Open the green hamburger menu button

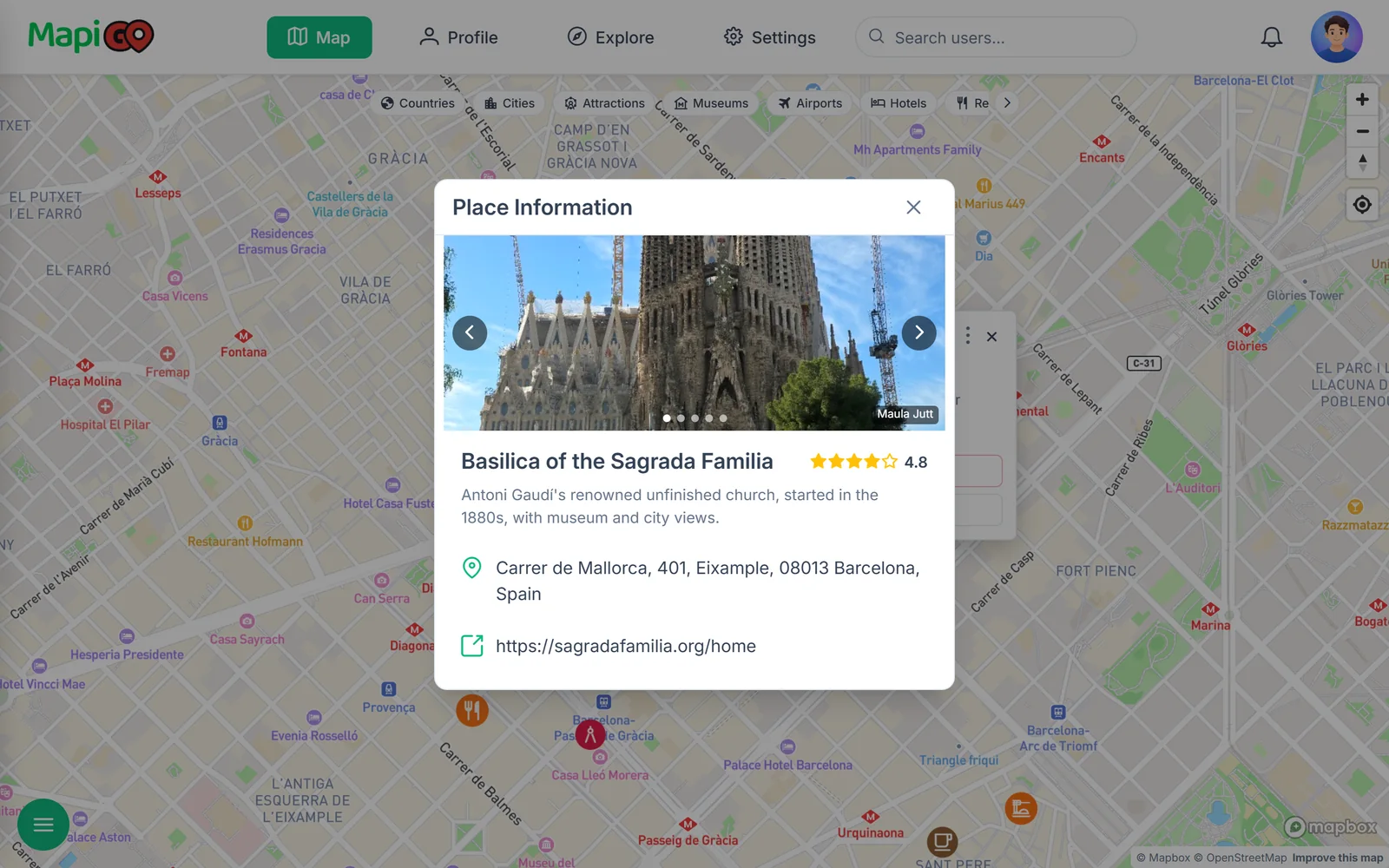click(43, 825)
